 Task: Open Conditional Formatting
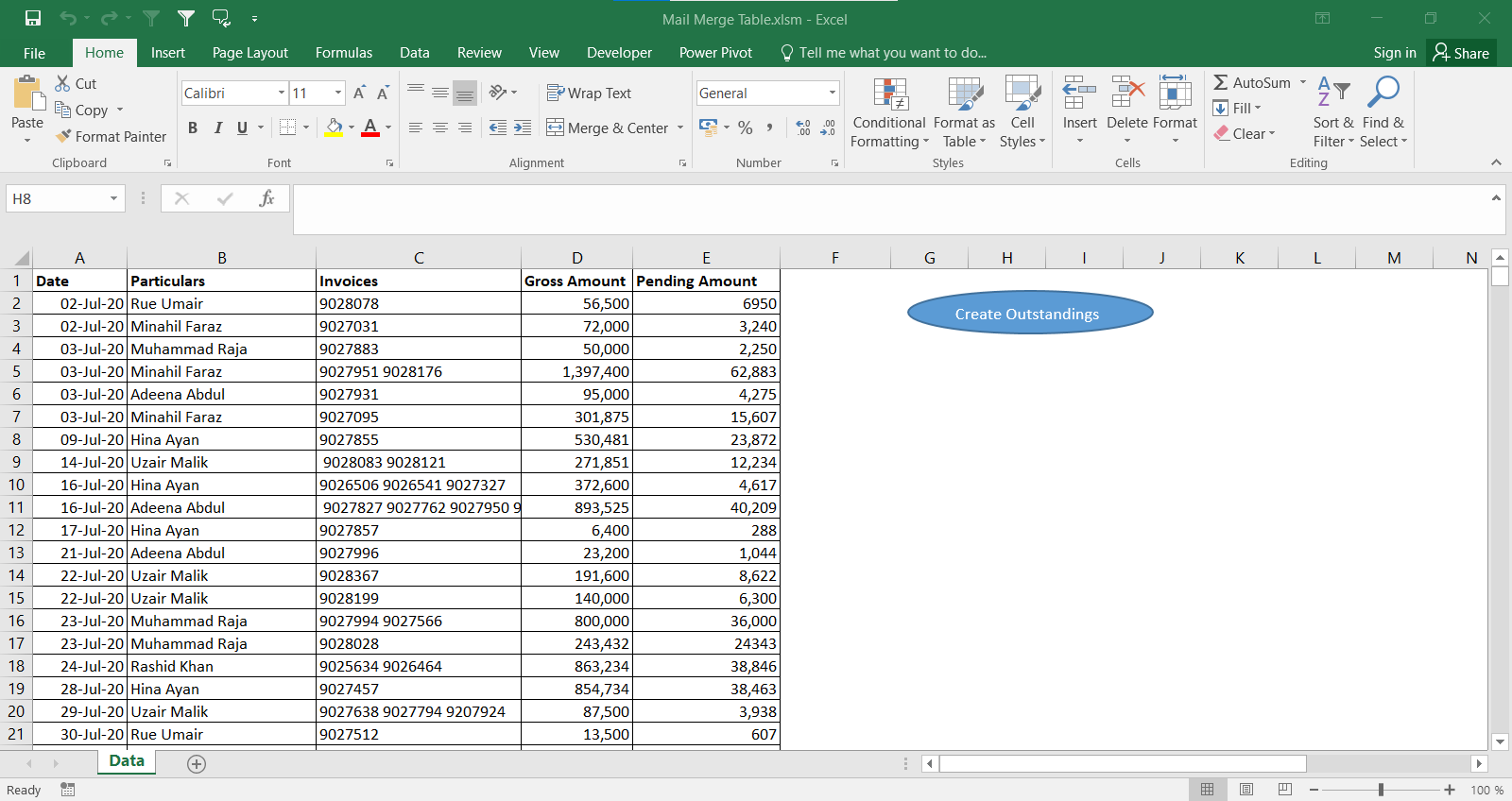click(x=889, y=111)
